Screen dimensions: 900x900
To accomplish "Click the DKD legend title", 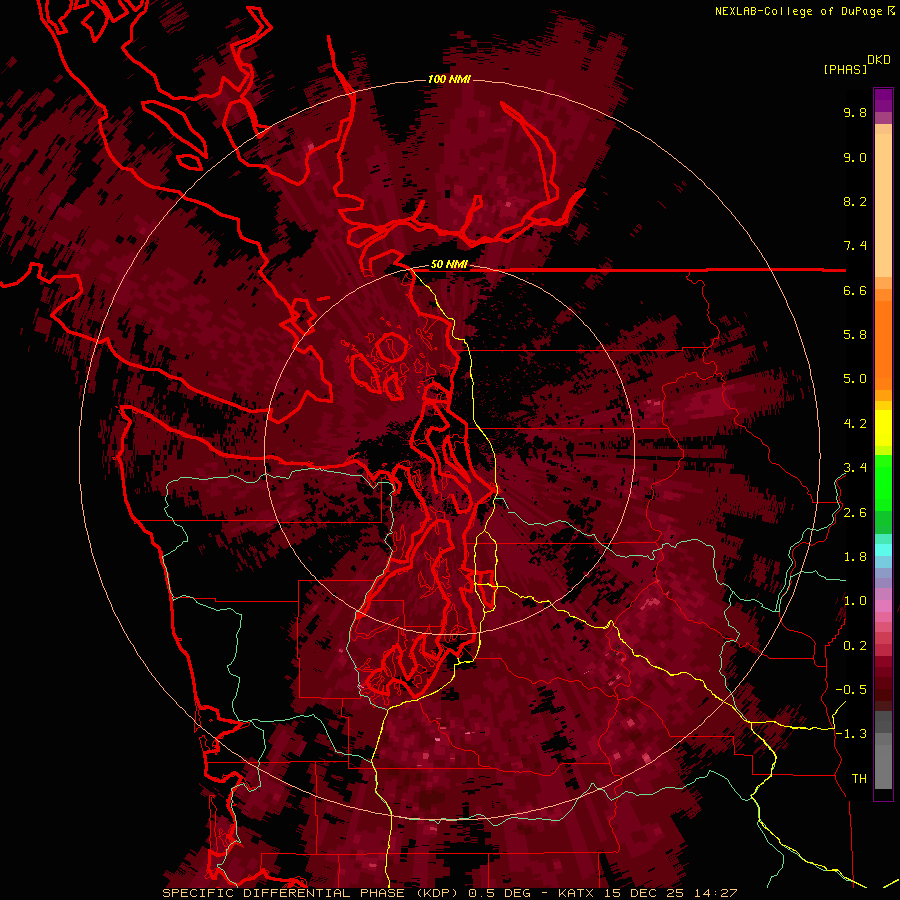I will [x=878, y=60].
